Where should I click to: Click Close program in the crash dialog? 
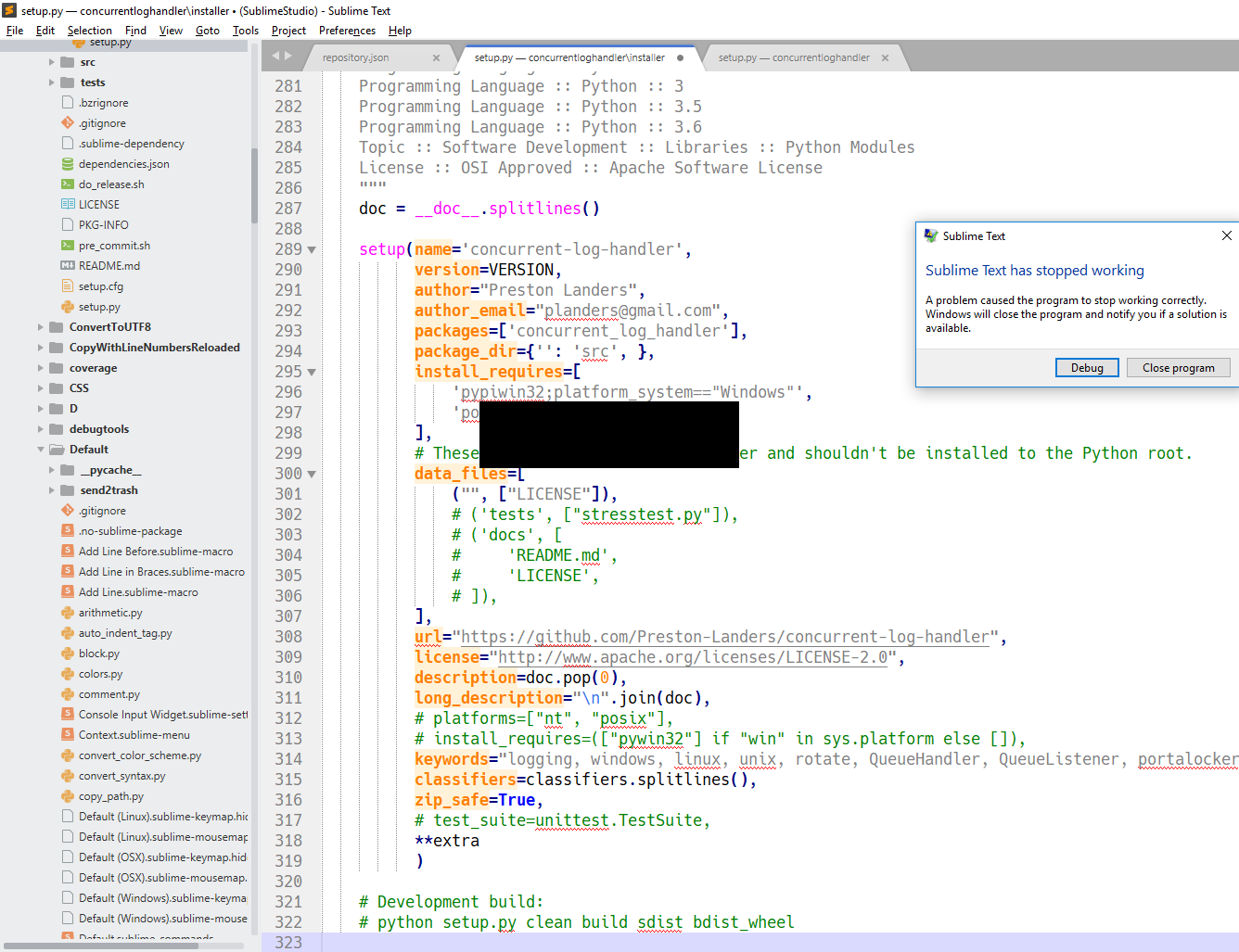(x=1178, y=368)
